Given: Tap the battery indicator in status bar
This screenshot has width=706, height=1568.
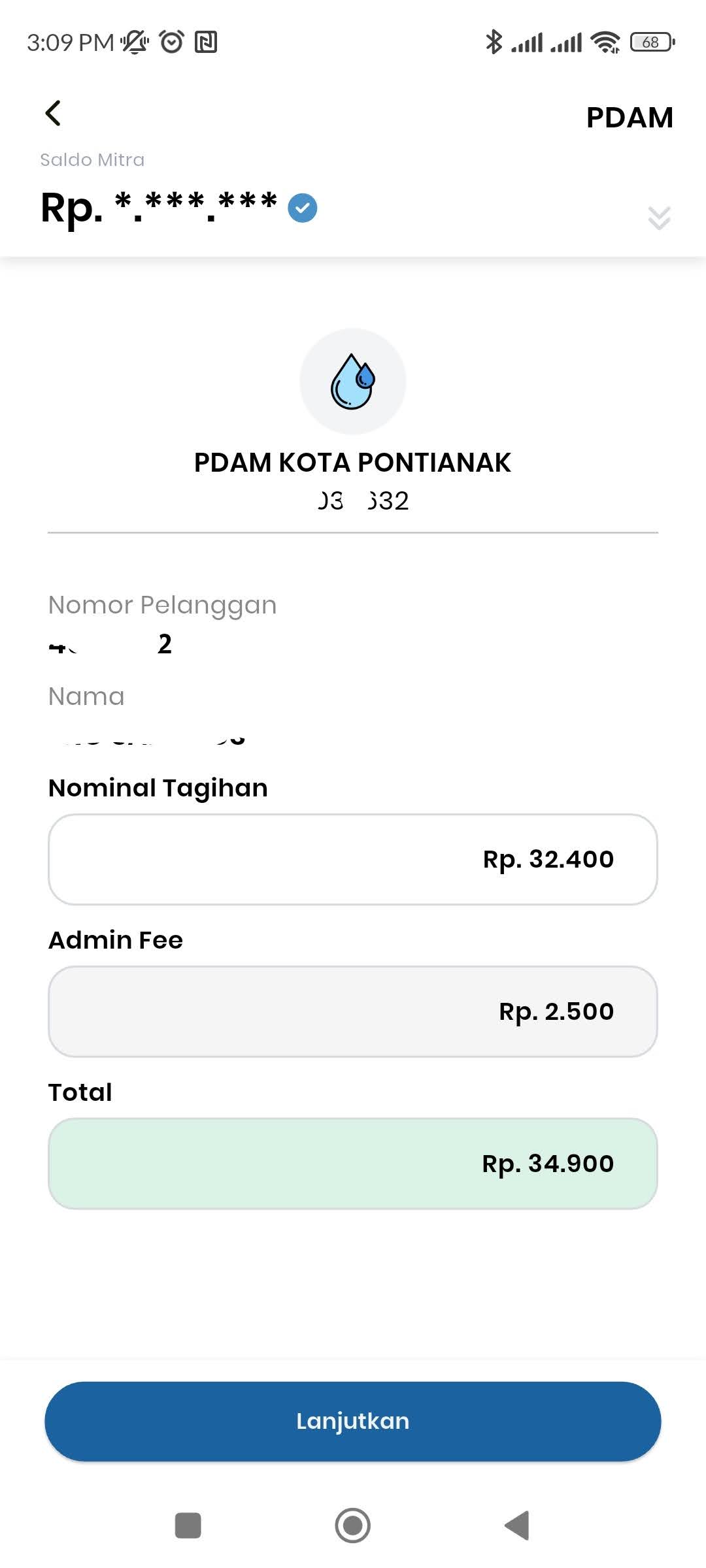Looking at the screenshot, I should pos(652,42).
